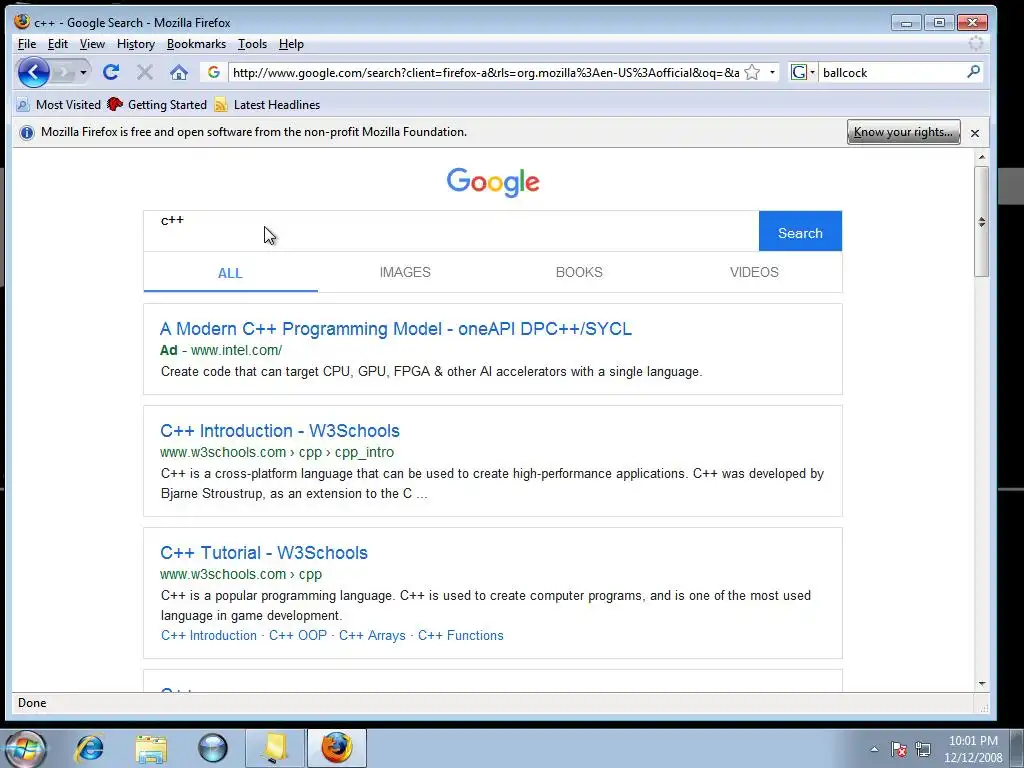Click the magnifier icon in the search box
The image size is (1024, 768).
(973, 72)
